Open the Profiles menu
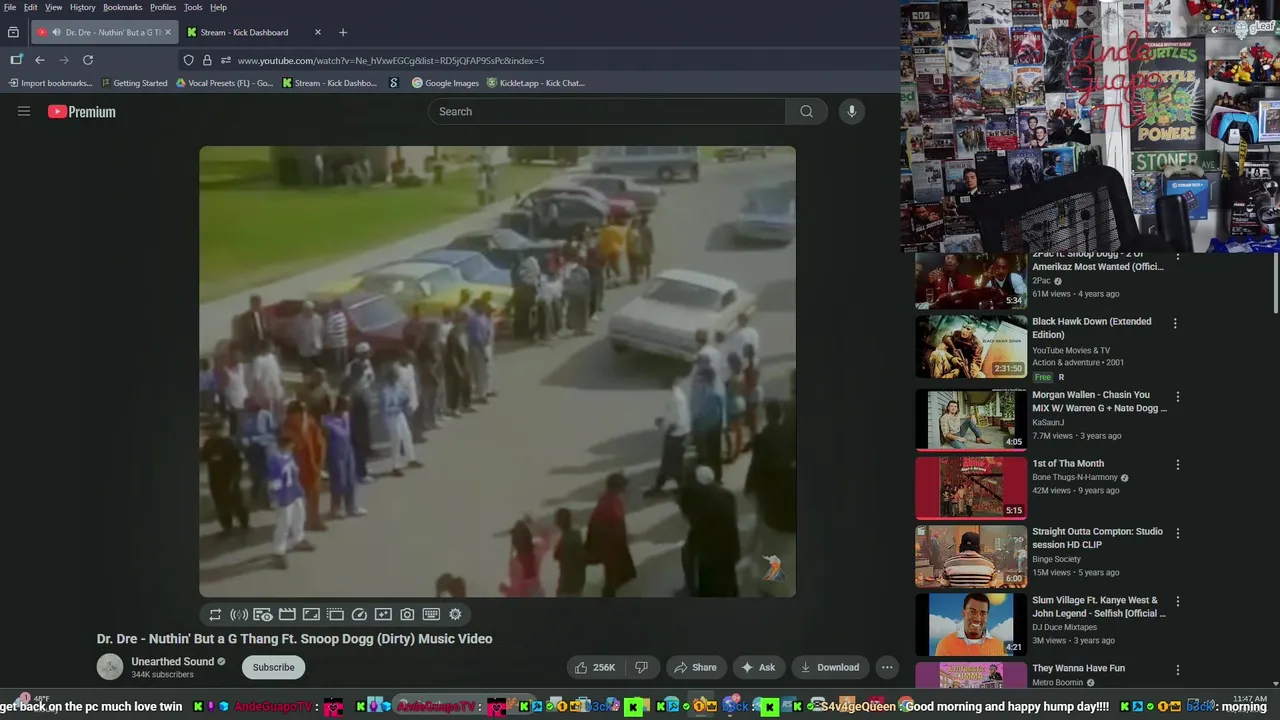1280x720 pixels. click(x=163, y=7)
